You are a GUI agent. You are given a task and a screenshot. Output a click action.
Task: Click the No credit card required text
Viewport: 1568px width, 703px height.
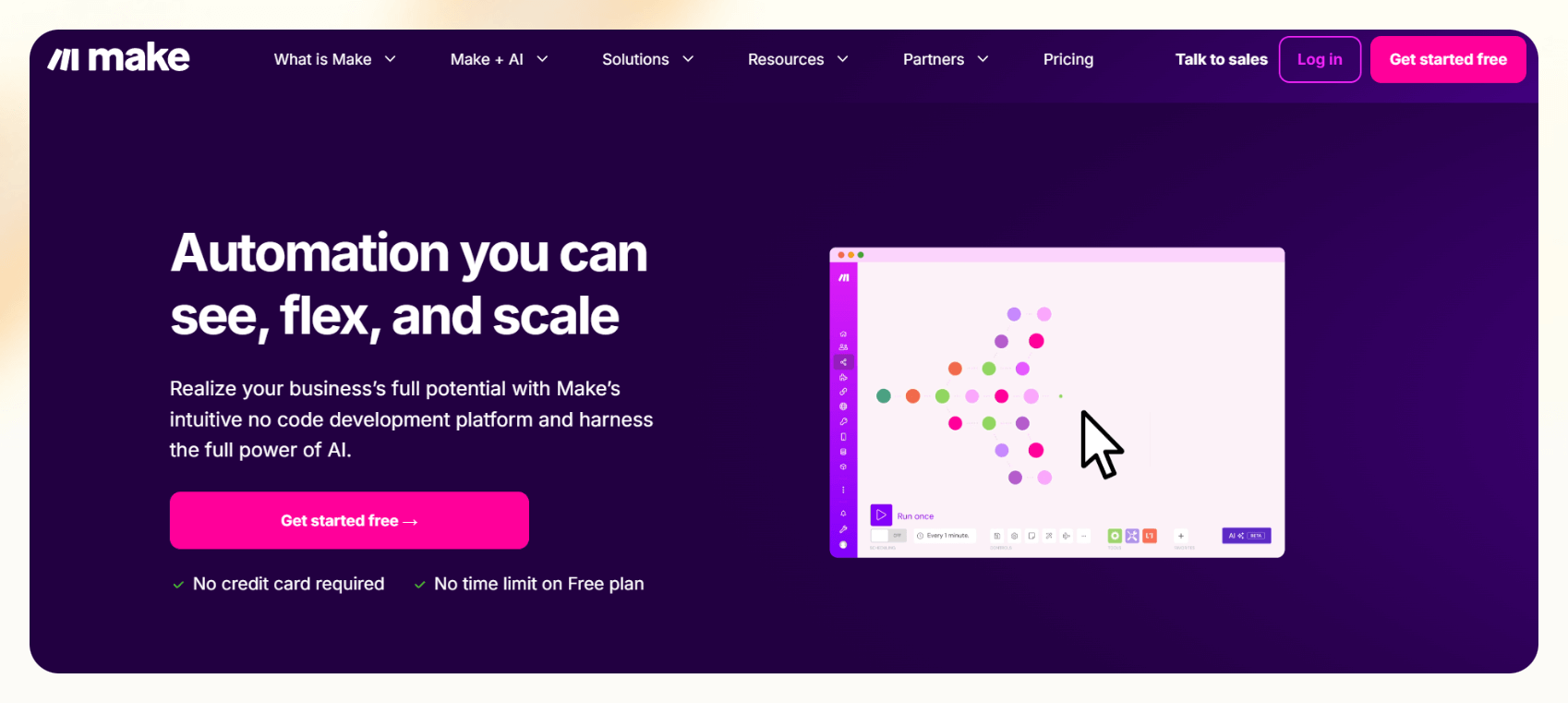[288, 584]
